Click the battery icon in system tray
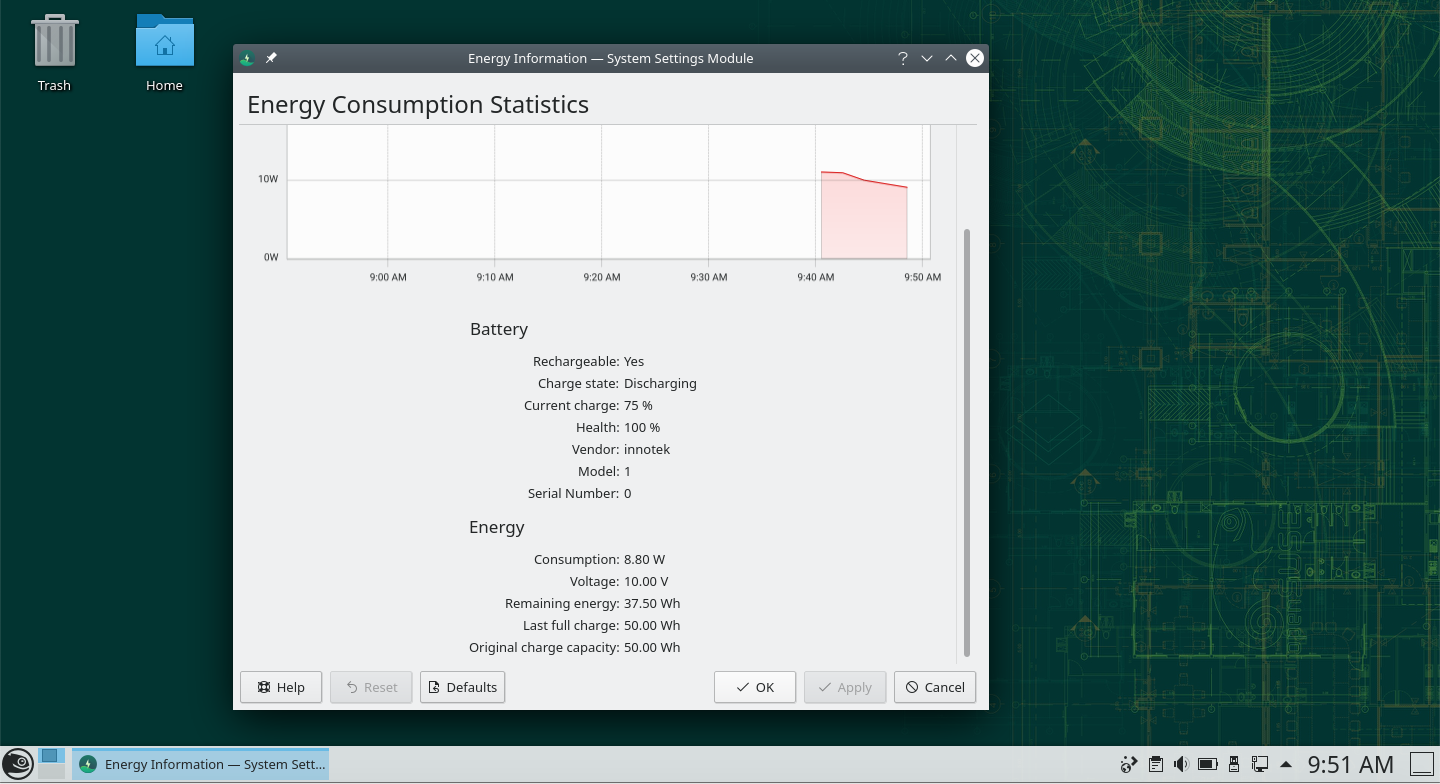 [x=1208, y=765]
